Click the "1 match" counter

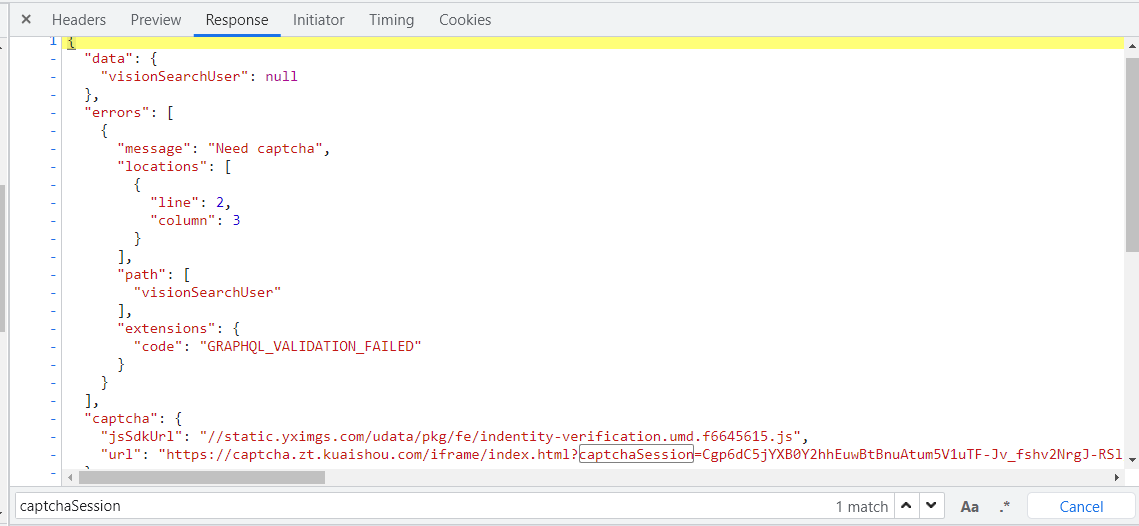[x=862, y=506]
